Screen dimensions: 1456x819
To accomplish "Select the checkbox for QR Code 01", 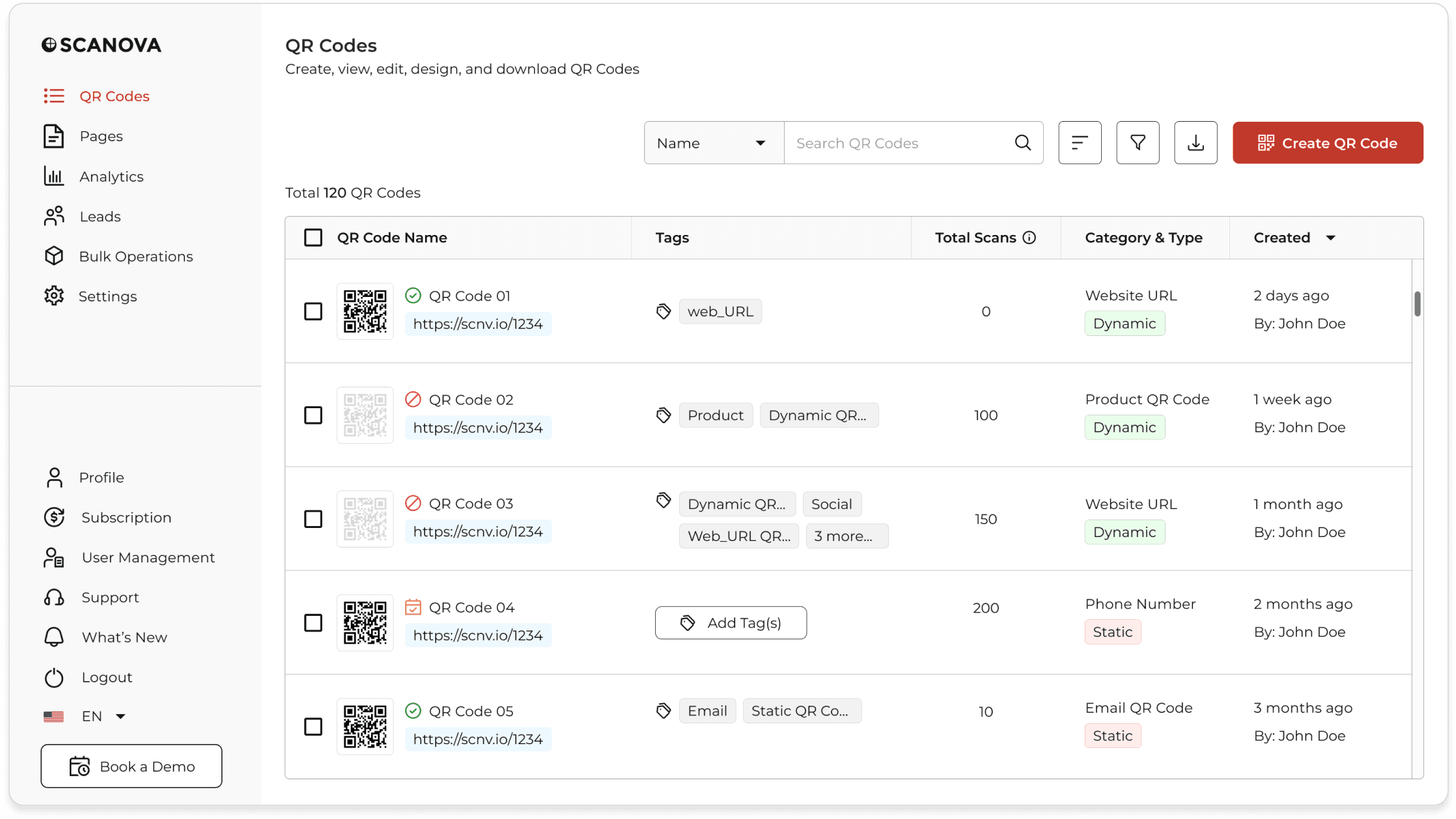I will tap(313, 311).
